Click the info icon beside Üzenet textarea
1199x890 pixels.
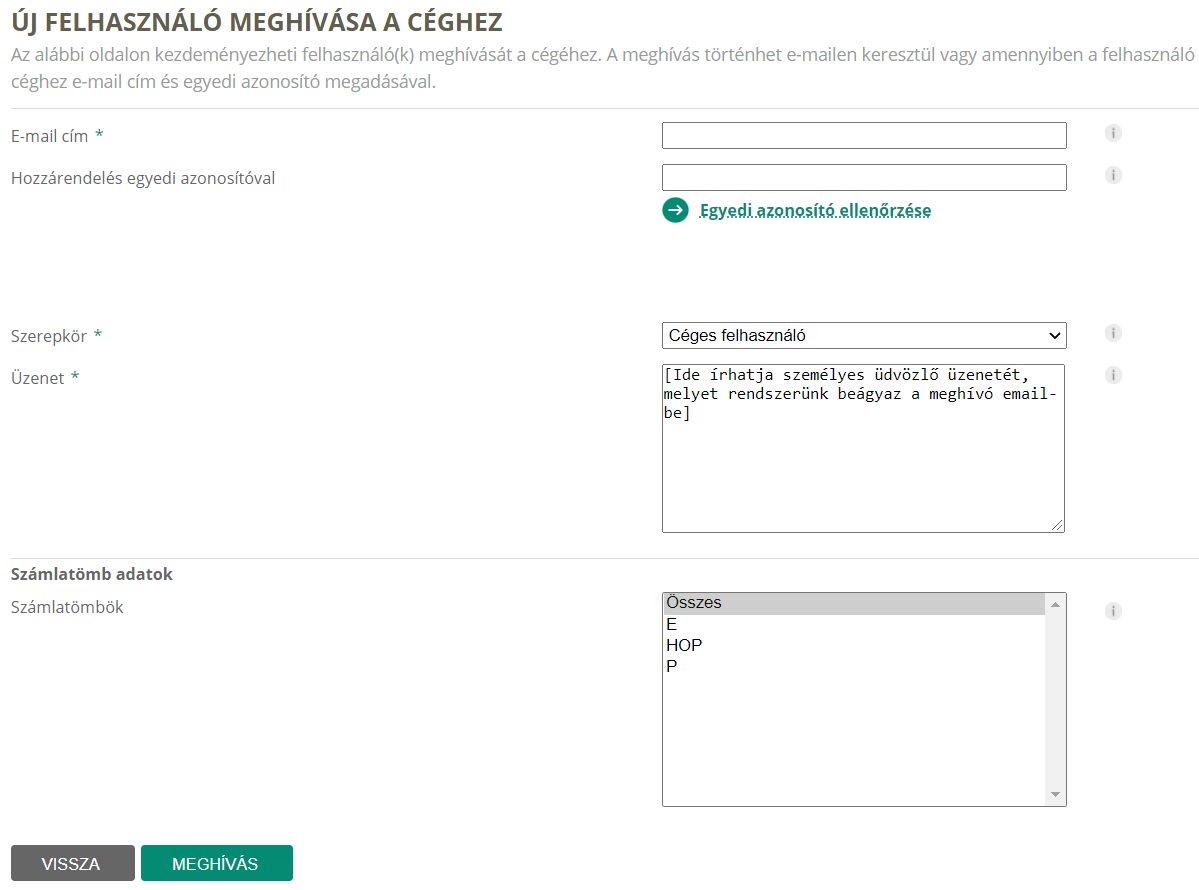[x=1113, y=375]
